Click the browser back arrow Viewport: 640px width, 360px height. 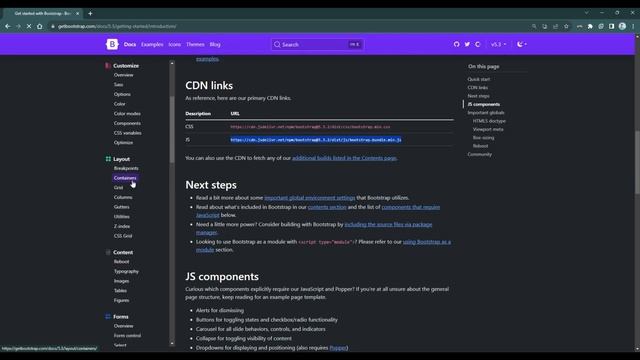[x=8, y=26]
